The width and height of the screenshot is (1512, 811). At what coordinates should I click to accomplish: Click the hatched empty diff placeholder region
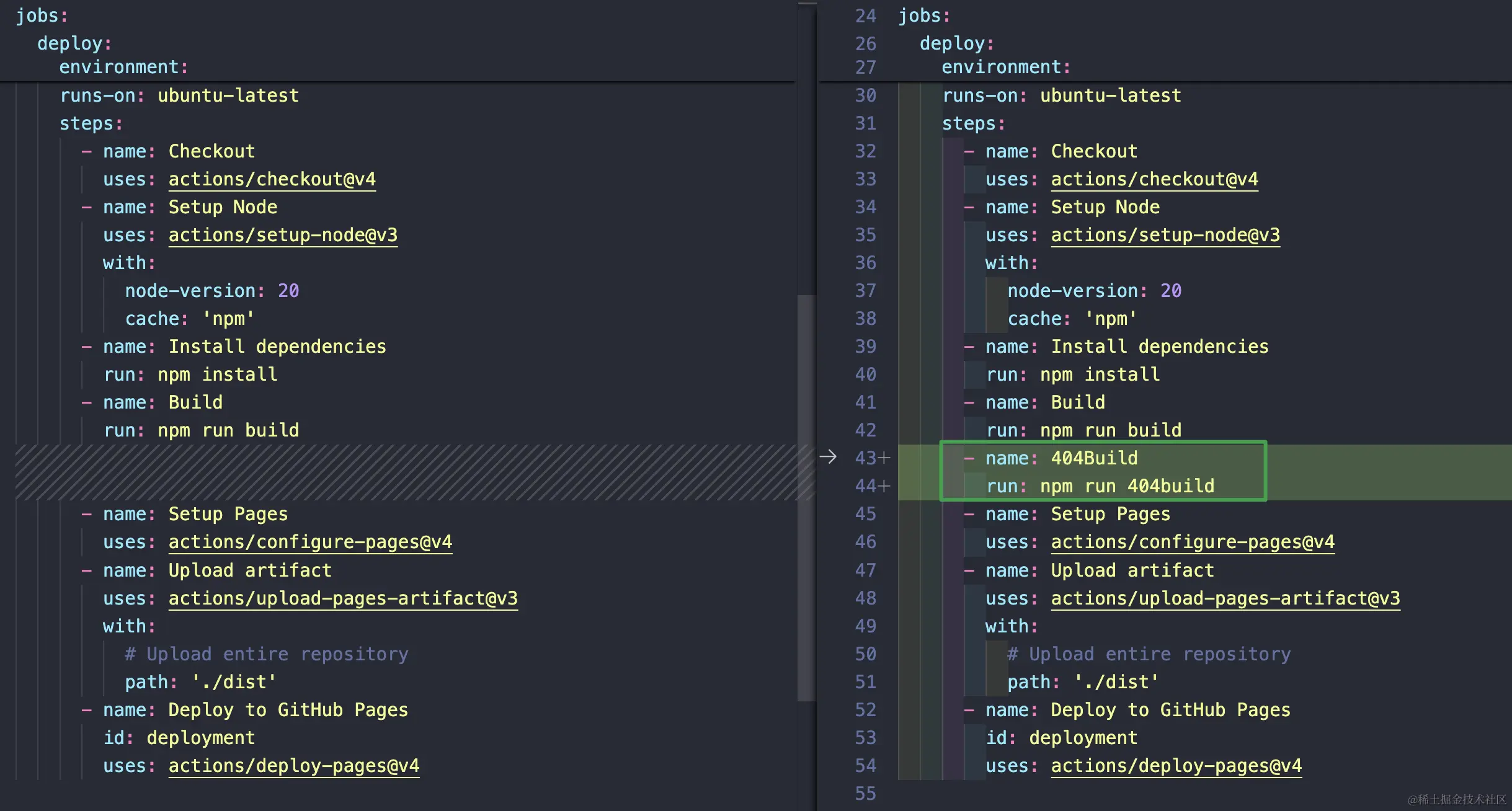pyautogui.click(x=403, y=472)
